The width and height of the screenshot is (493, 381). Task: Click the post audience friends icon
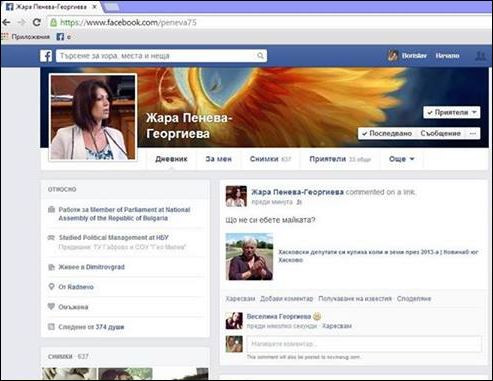(299, 202)
